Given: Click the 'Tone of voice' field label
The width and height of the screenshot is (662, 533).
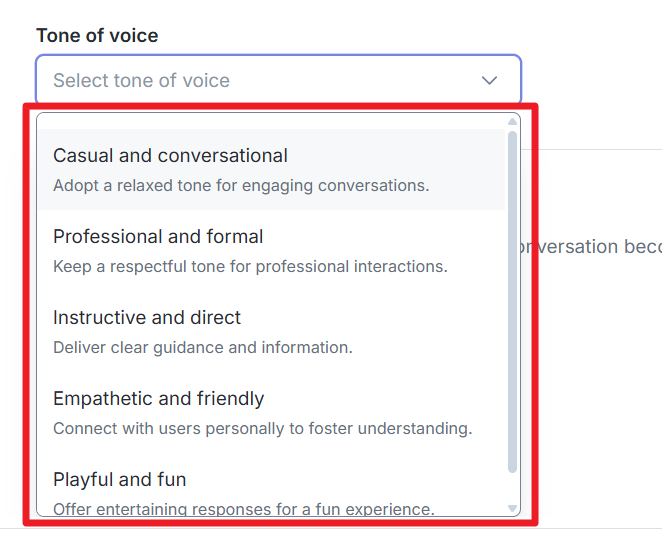Looking at the screenshot, I should tap(97, 35).
